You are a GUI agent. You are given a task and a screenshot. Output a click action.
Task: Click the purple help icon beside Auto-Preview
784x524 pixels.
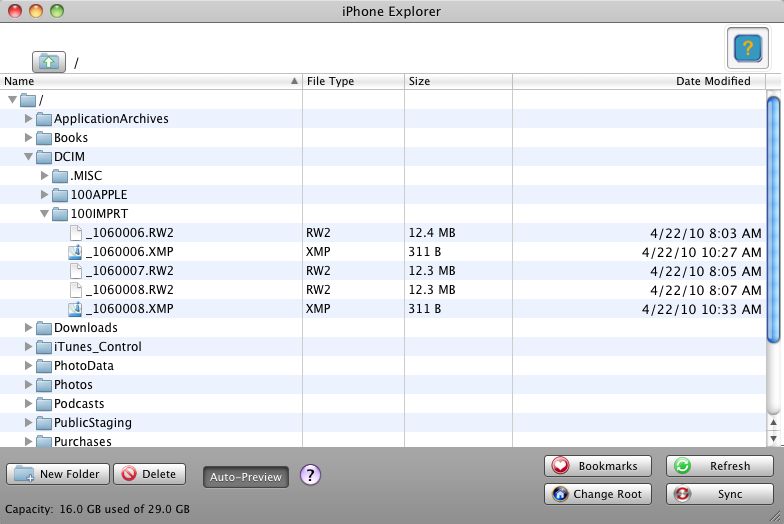pos(310,474)
